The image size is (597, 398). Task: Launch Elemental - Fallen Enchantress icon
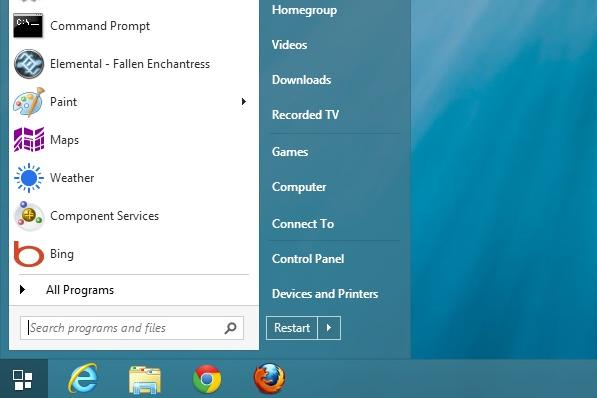click(29, 64)
